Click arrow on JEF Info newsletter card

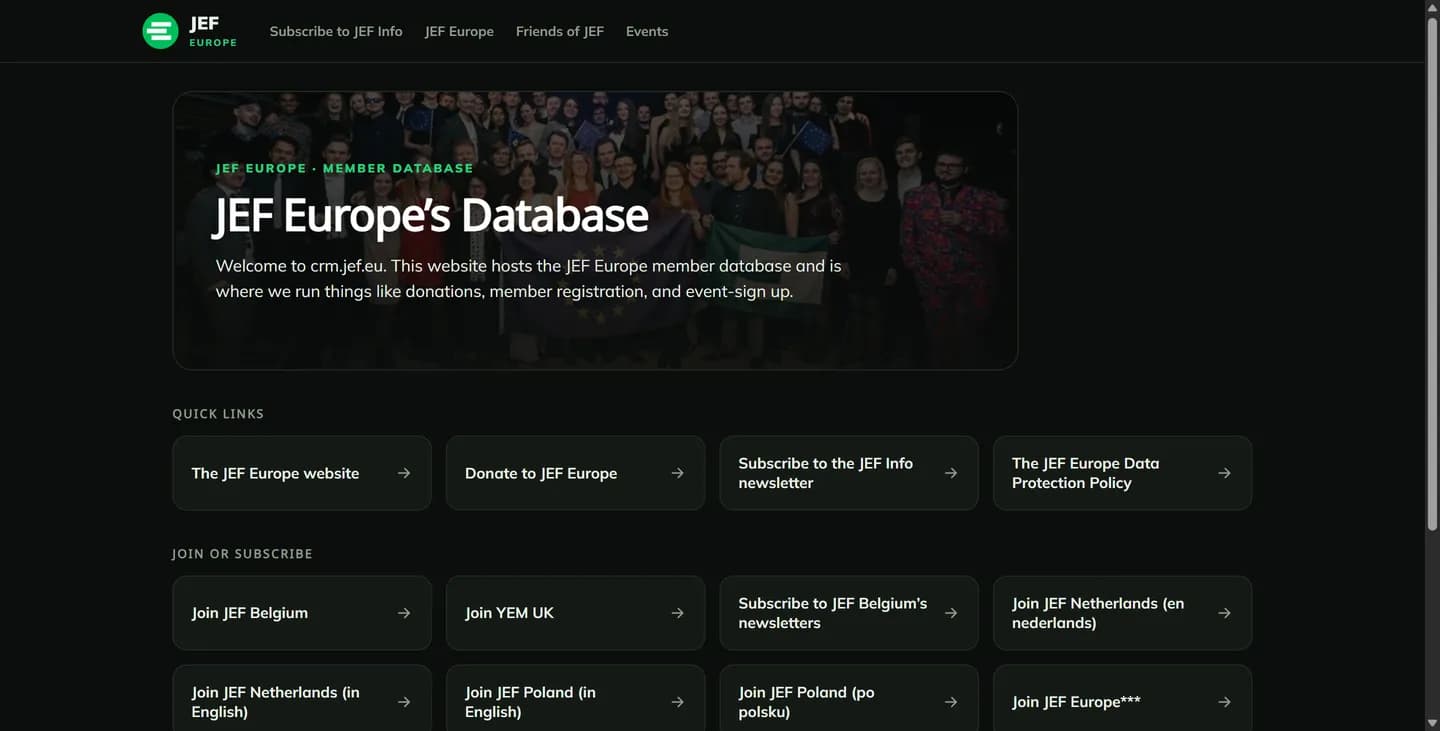coord(951,473)
